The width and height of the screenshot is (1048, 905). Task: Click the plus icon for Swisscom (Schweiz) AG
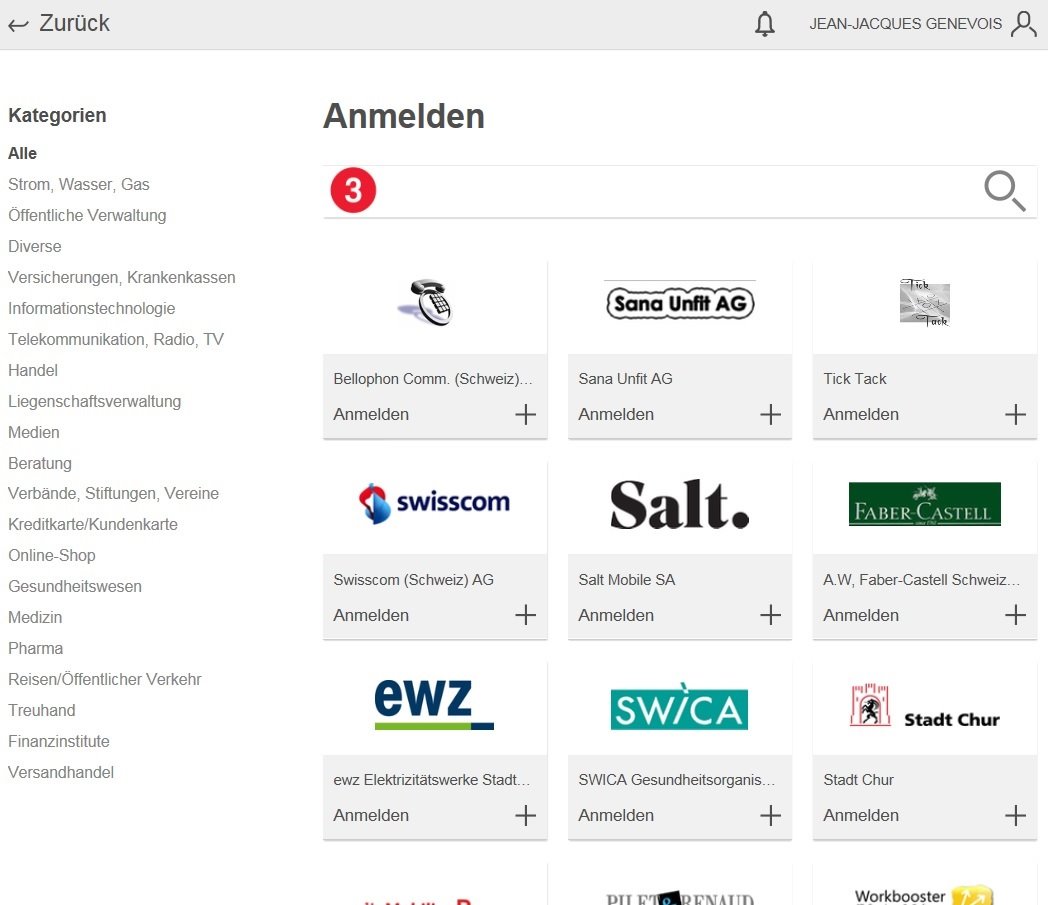(525, 615)
